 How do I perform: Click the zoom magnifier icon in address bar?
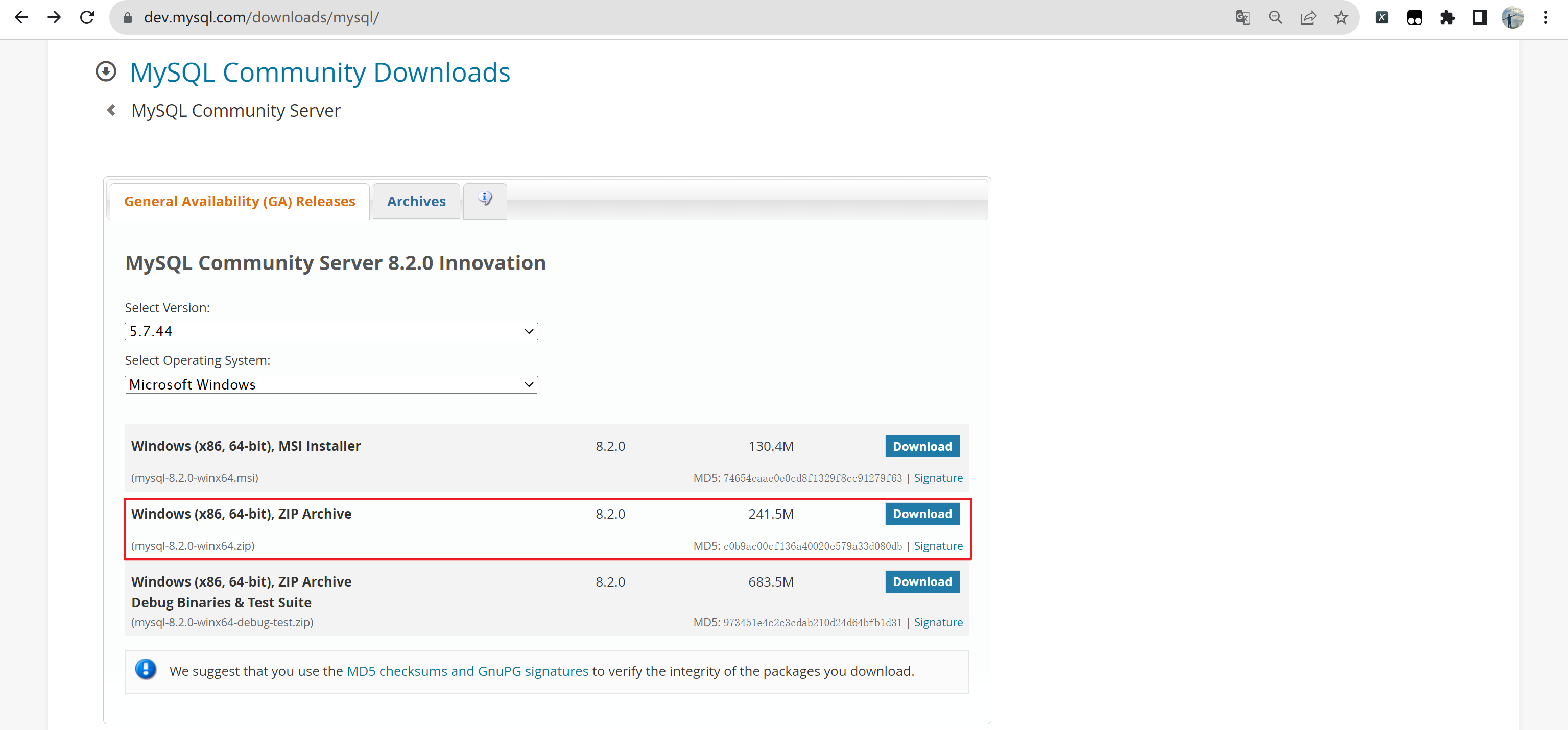(1275, 17)
